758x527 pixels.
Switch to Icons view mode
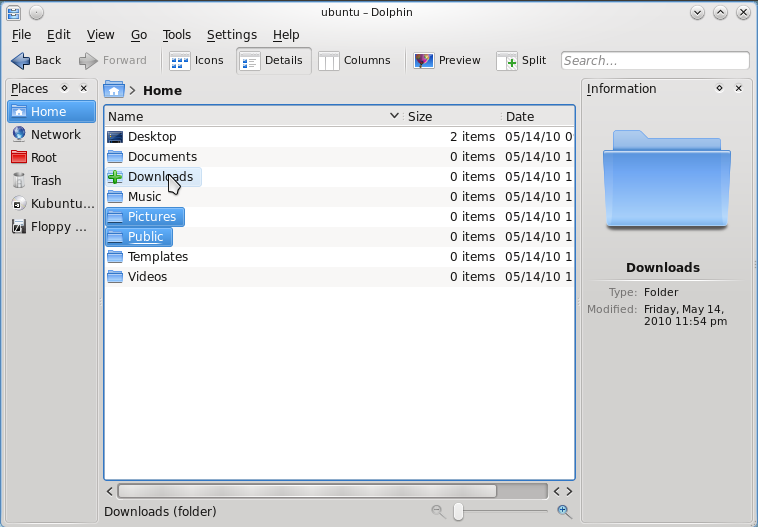coord(197,61)
